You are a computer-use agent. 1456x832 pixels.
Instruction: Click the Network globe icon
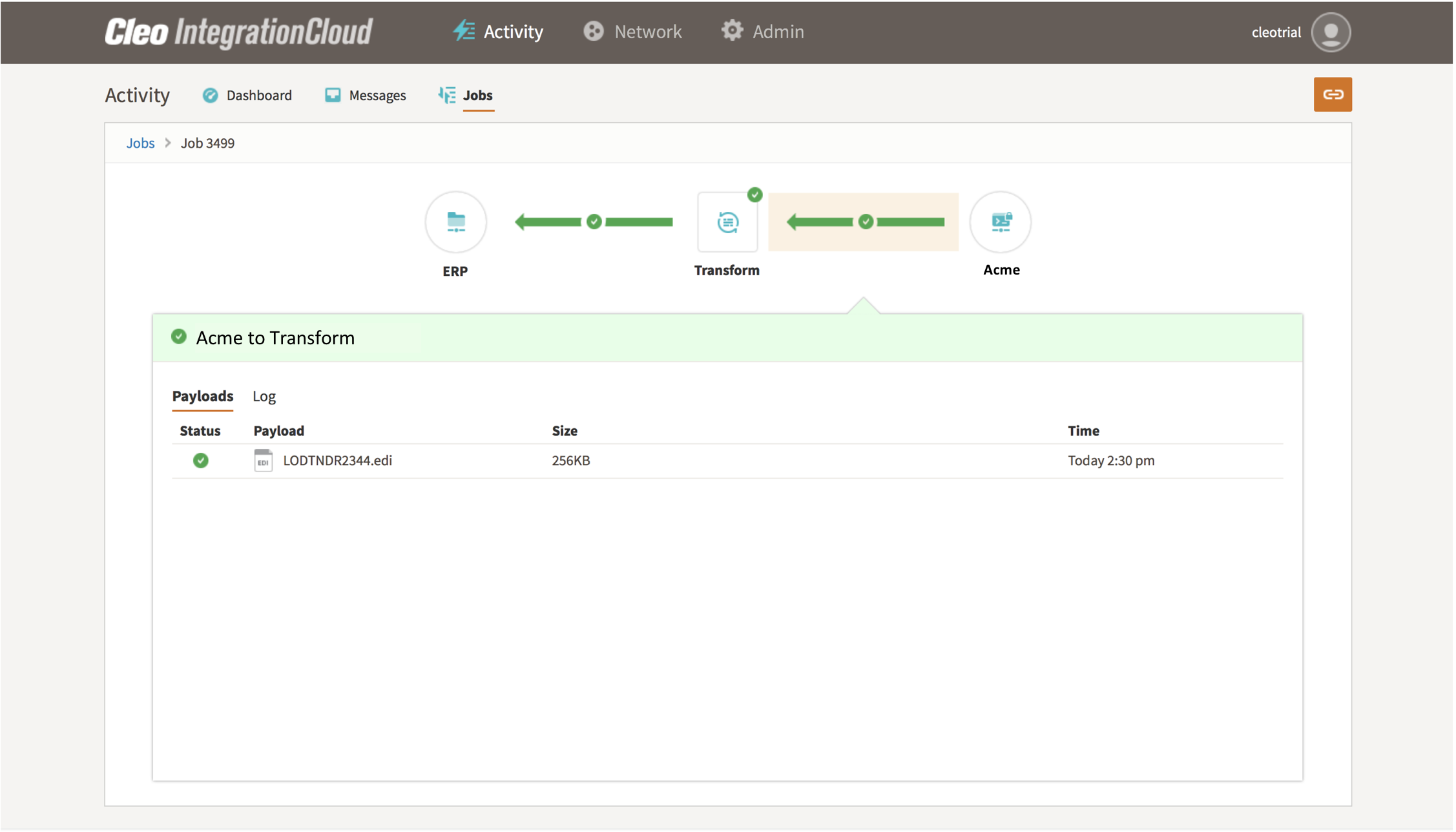tap(593, 31)
